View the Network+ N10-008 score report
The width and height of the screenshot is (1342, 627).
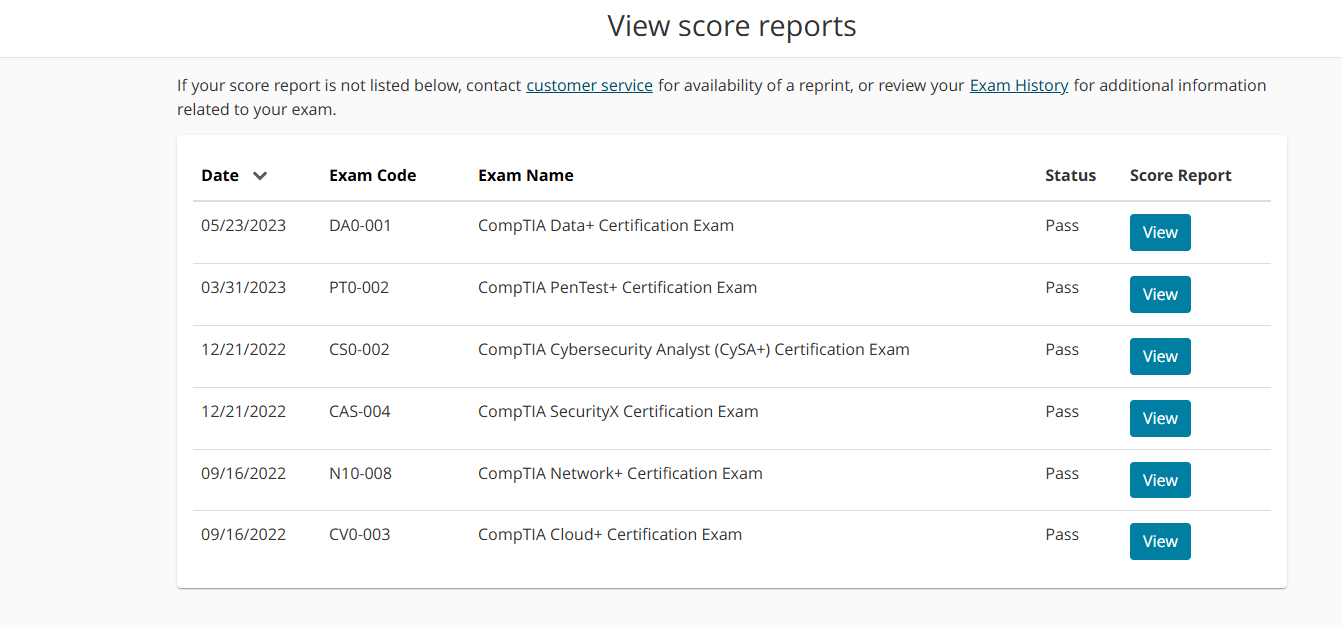pyautogui.click(x=1160, y=480)
